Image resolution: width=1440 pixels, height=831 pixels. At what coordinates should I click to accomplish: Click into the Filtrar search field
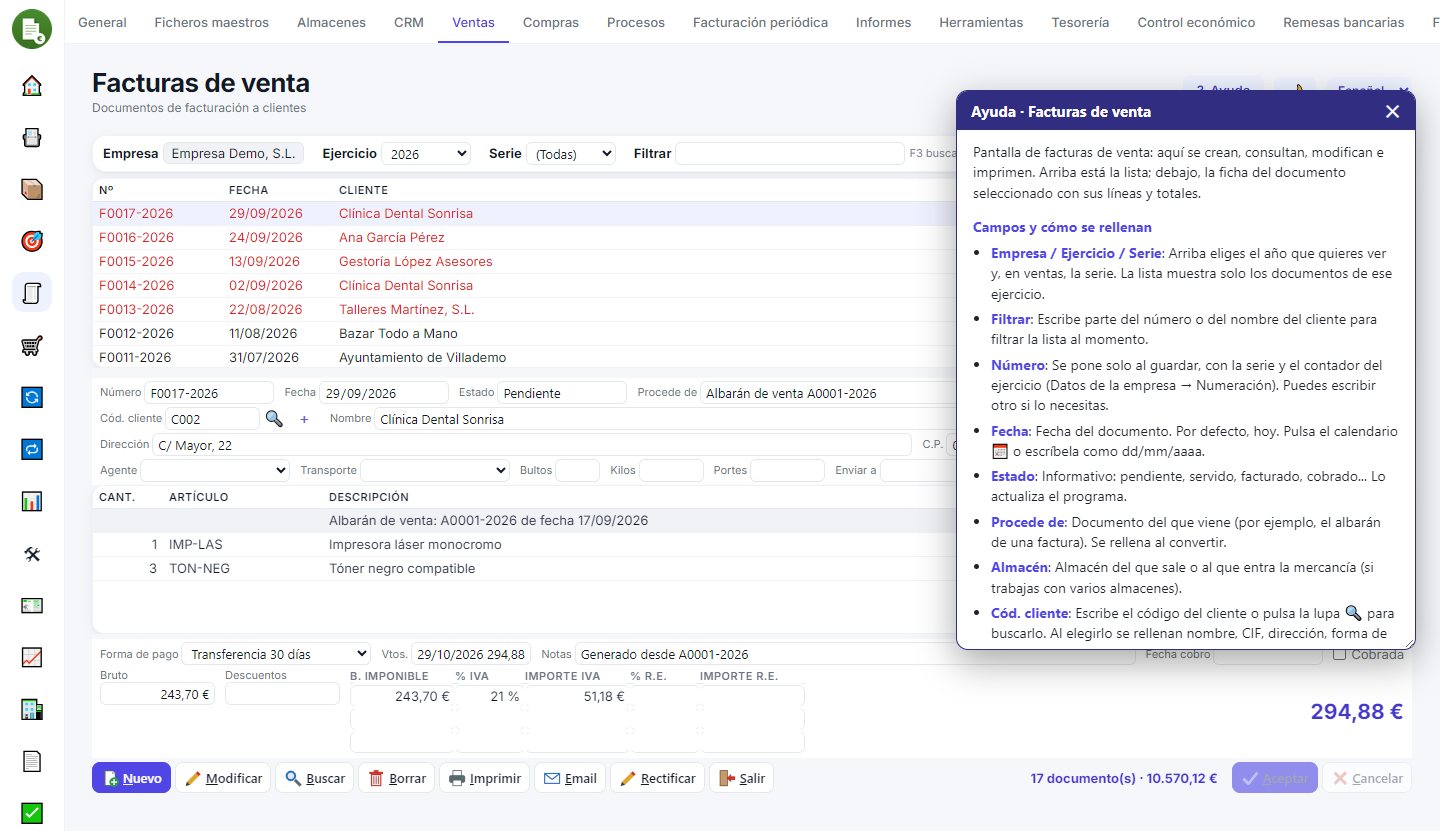pyautogui.click(x=790, y=154)
